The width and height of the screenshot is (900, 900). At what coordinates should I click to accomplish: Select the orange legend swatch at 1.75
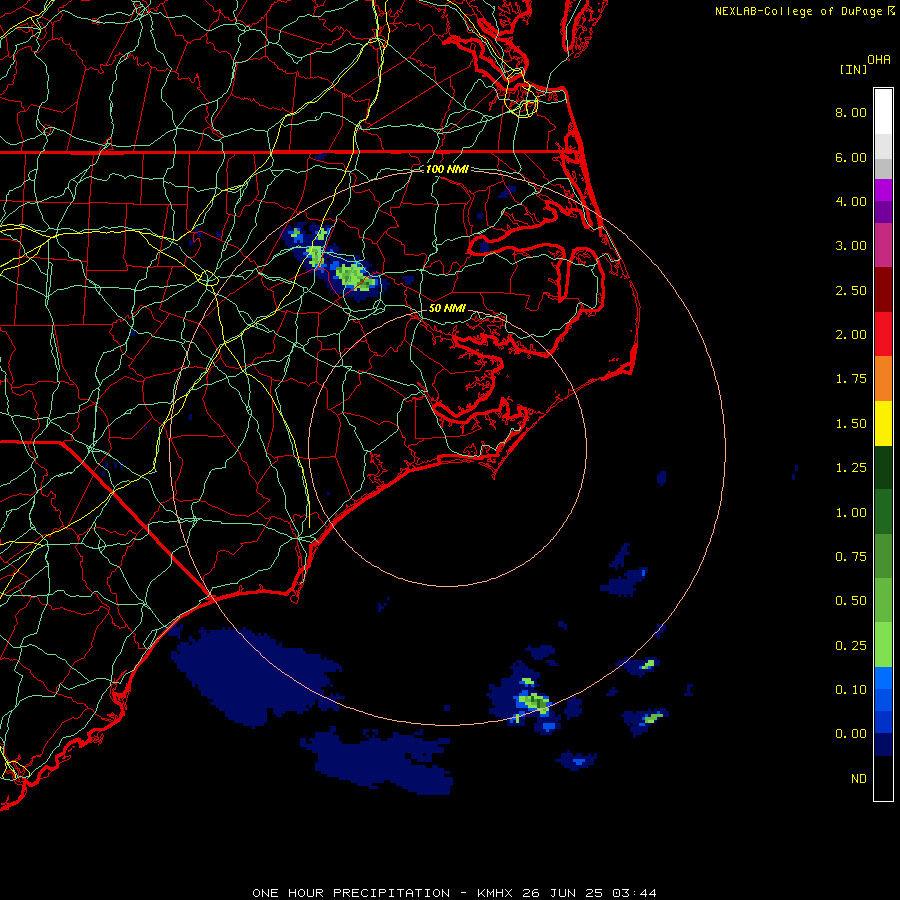(x=883, y=379)
